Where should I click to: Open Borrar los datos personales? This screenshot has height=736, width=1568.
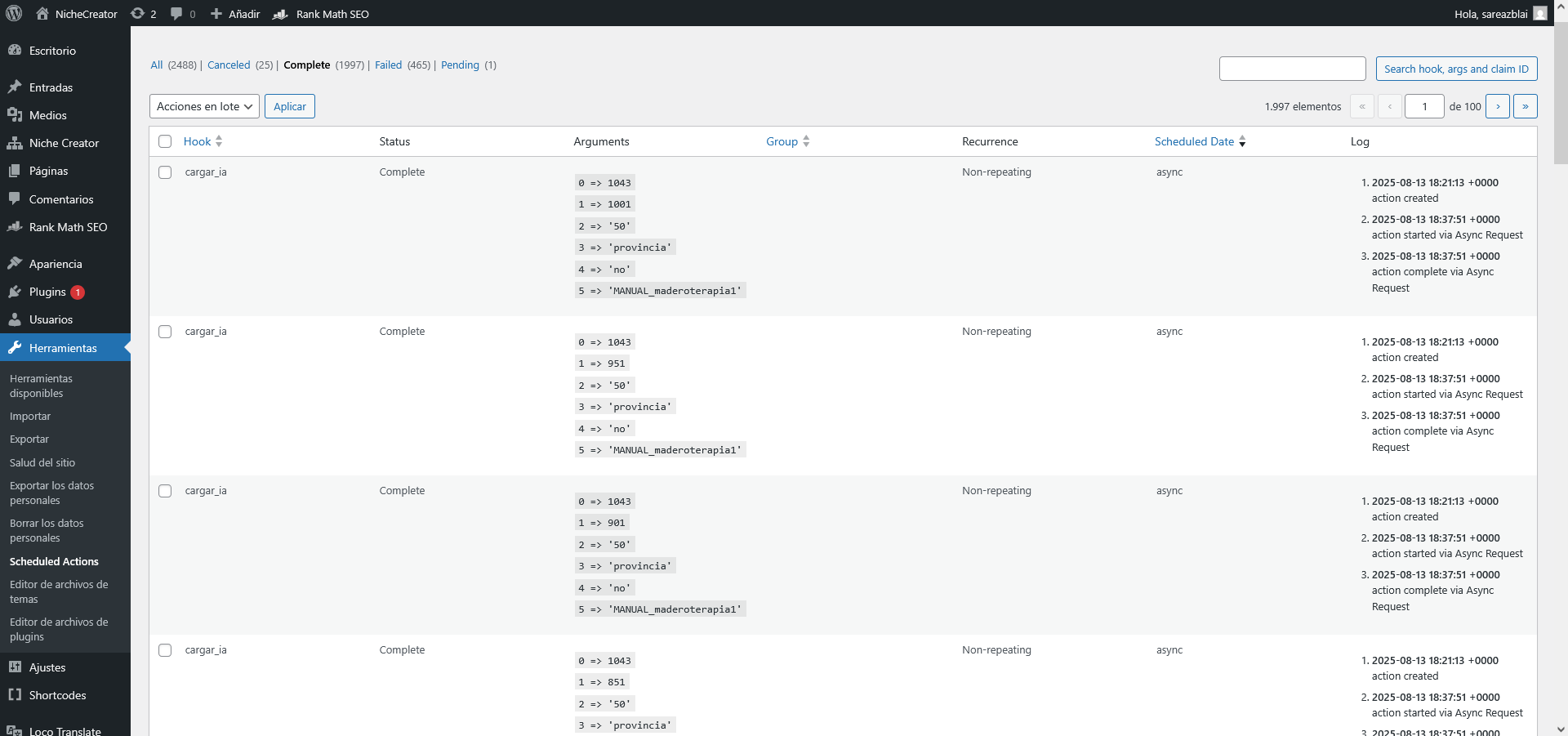pyautogui.click(x=65, y=530)
